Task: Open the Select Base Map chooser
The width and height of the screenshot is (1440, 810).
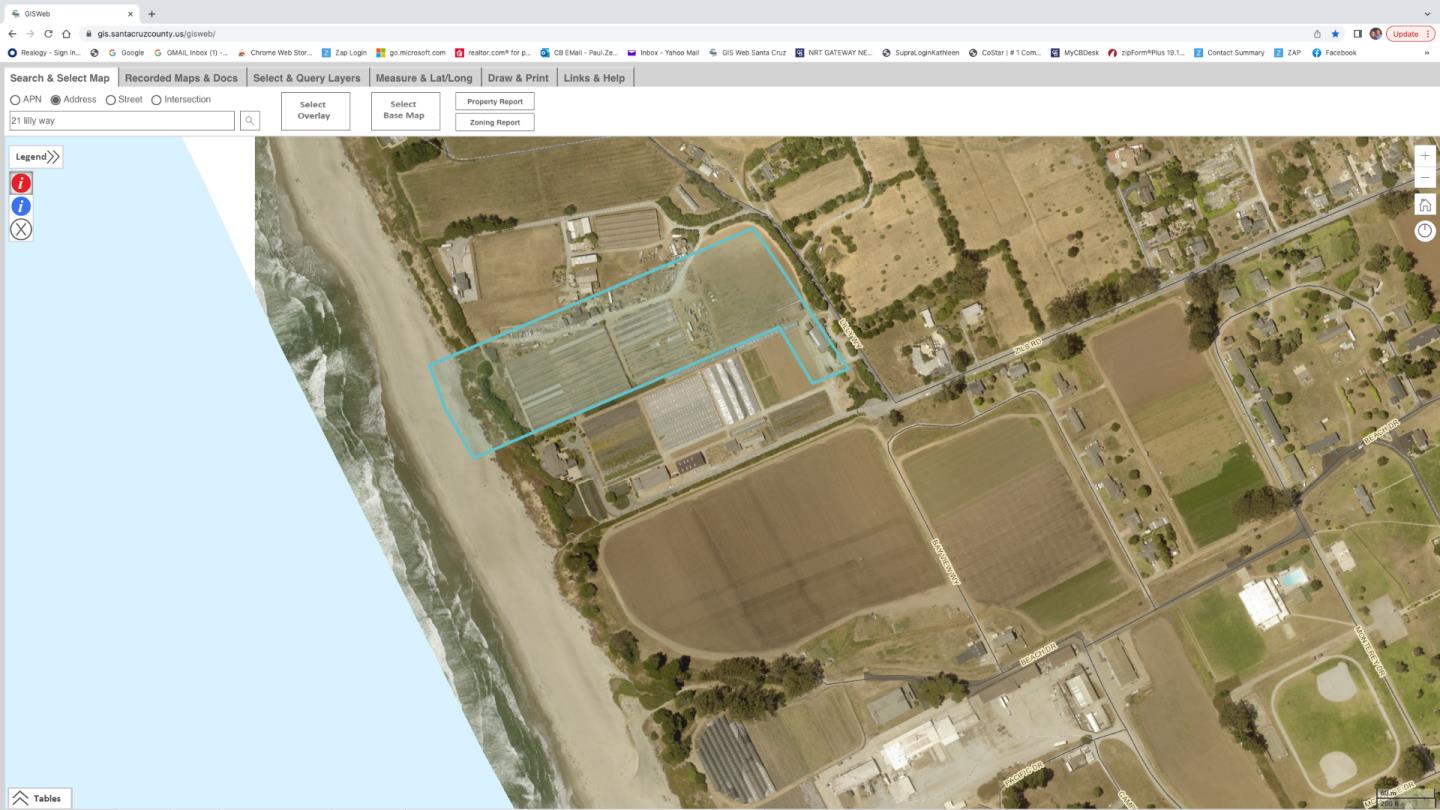Action: click(x=404, y=110)
